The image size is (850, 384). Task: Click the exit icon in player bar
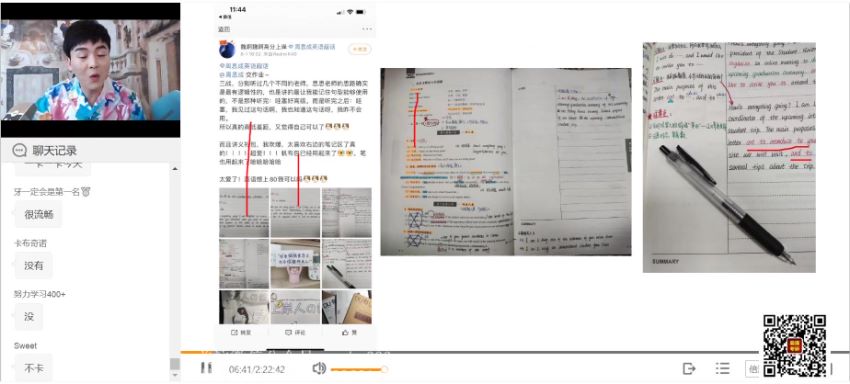(x=689, y=369)
